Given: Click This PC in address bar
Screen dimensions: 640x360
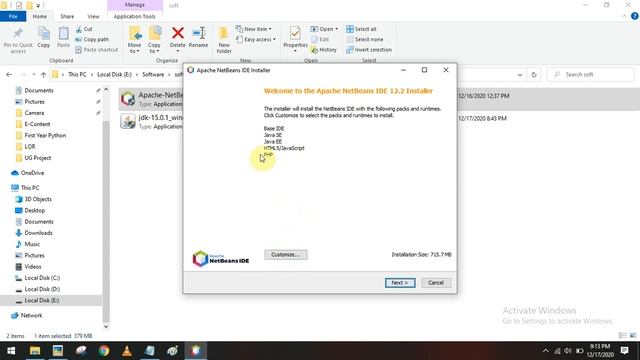Looking at the screenshot, I should (77, 75).
